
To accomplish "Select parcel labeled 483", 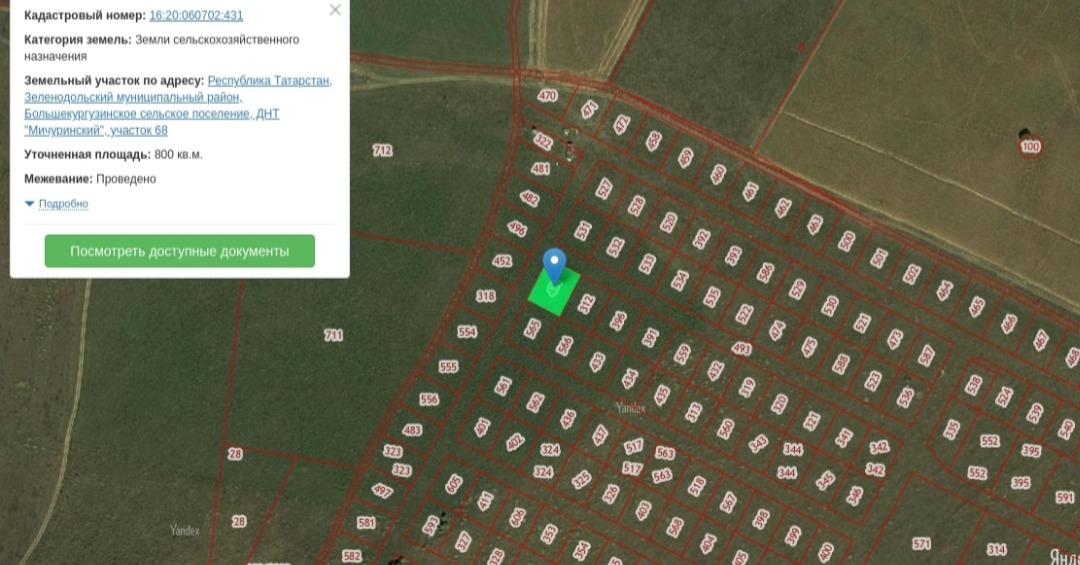I will coord(412,431).
